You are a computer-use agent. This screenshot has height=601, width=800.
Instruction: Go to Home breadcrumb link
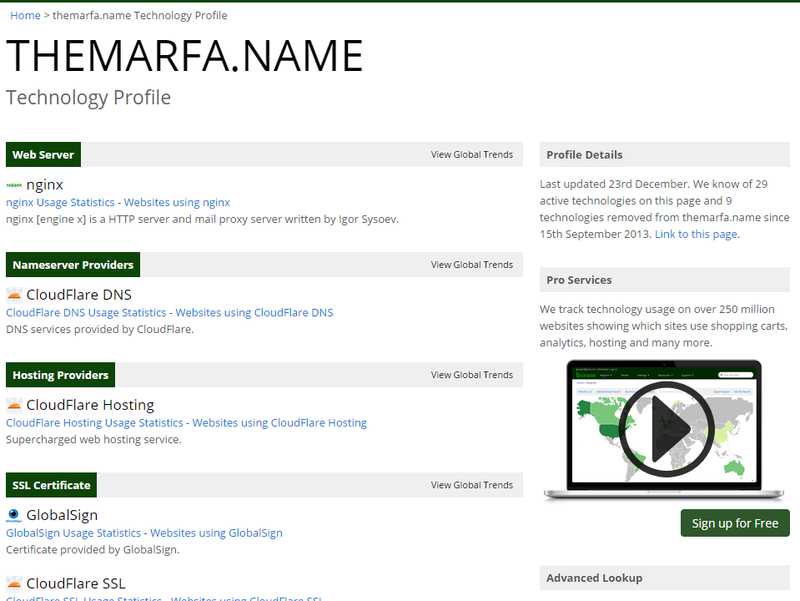click(x=25, y=15)
